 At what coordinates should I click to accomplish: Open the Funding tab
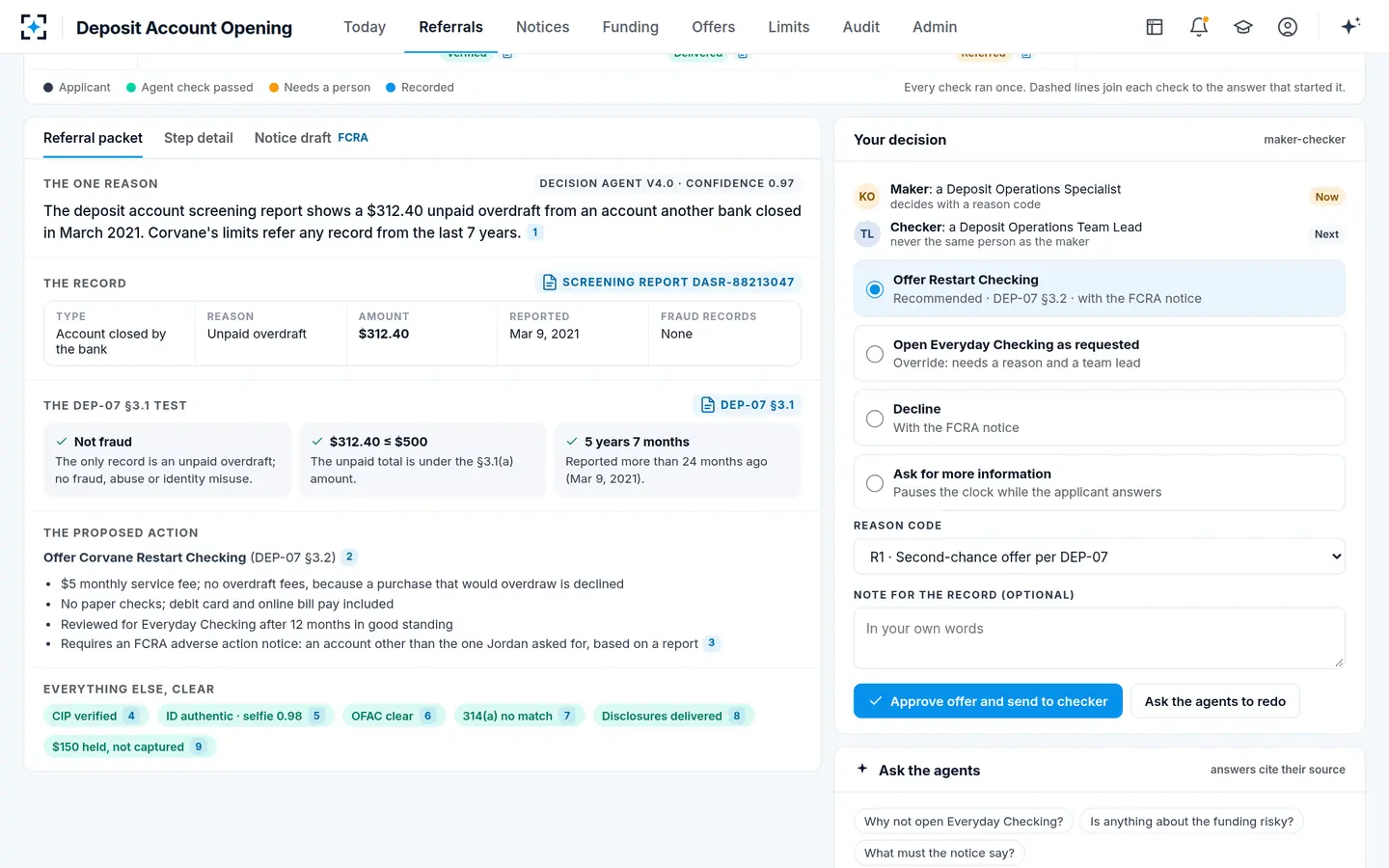tap(631, 27)
